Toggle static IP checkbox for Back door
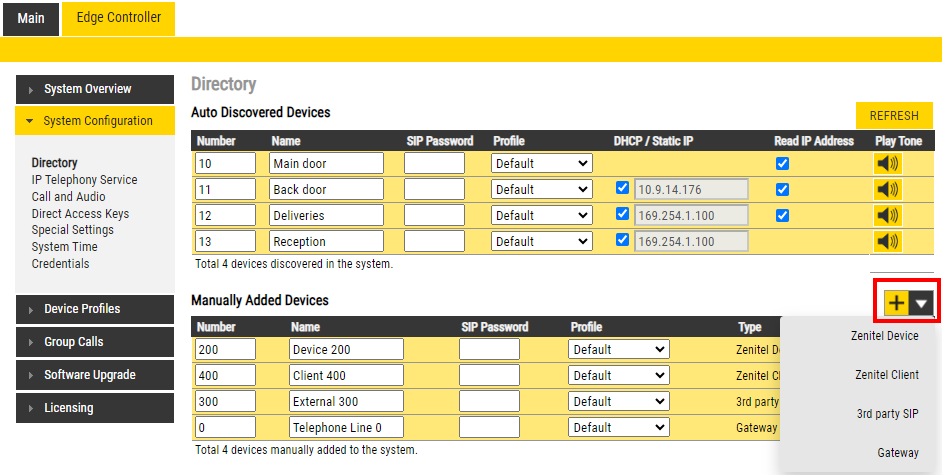 (623, 189)
